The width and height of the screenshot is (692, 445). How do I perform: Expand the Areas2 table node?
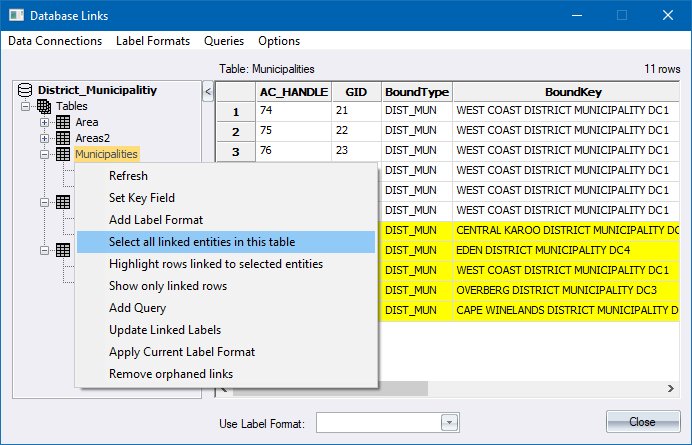click(x=45, y=138)
